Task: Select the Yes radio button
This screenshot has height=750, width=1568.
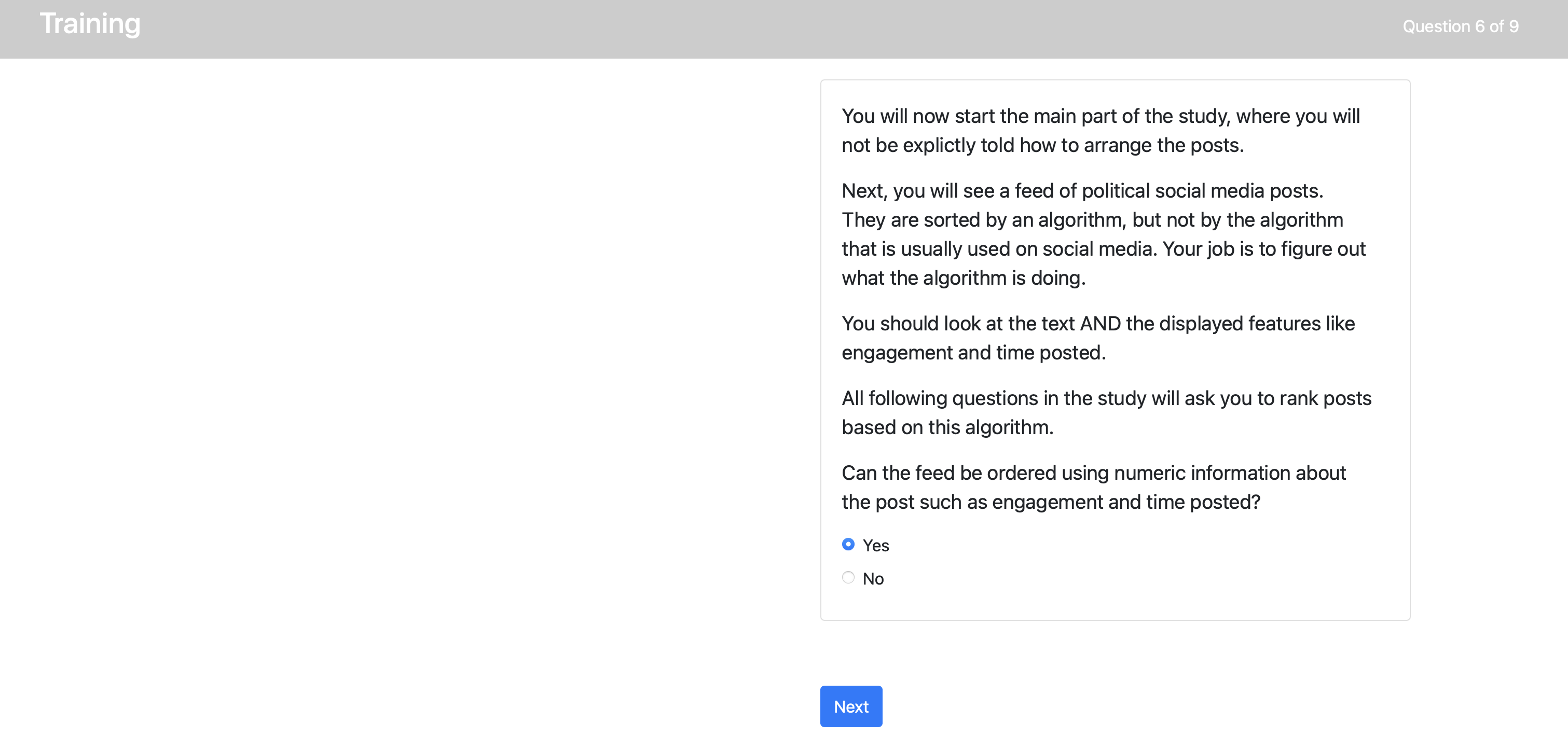Action: (848, 545)
